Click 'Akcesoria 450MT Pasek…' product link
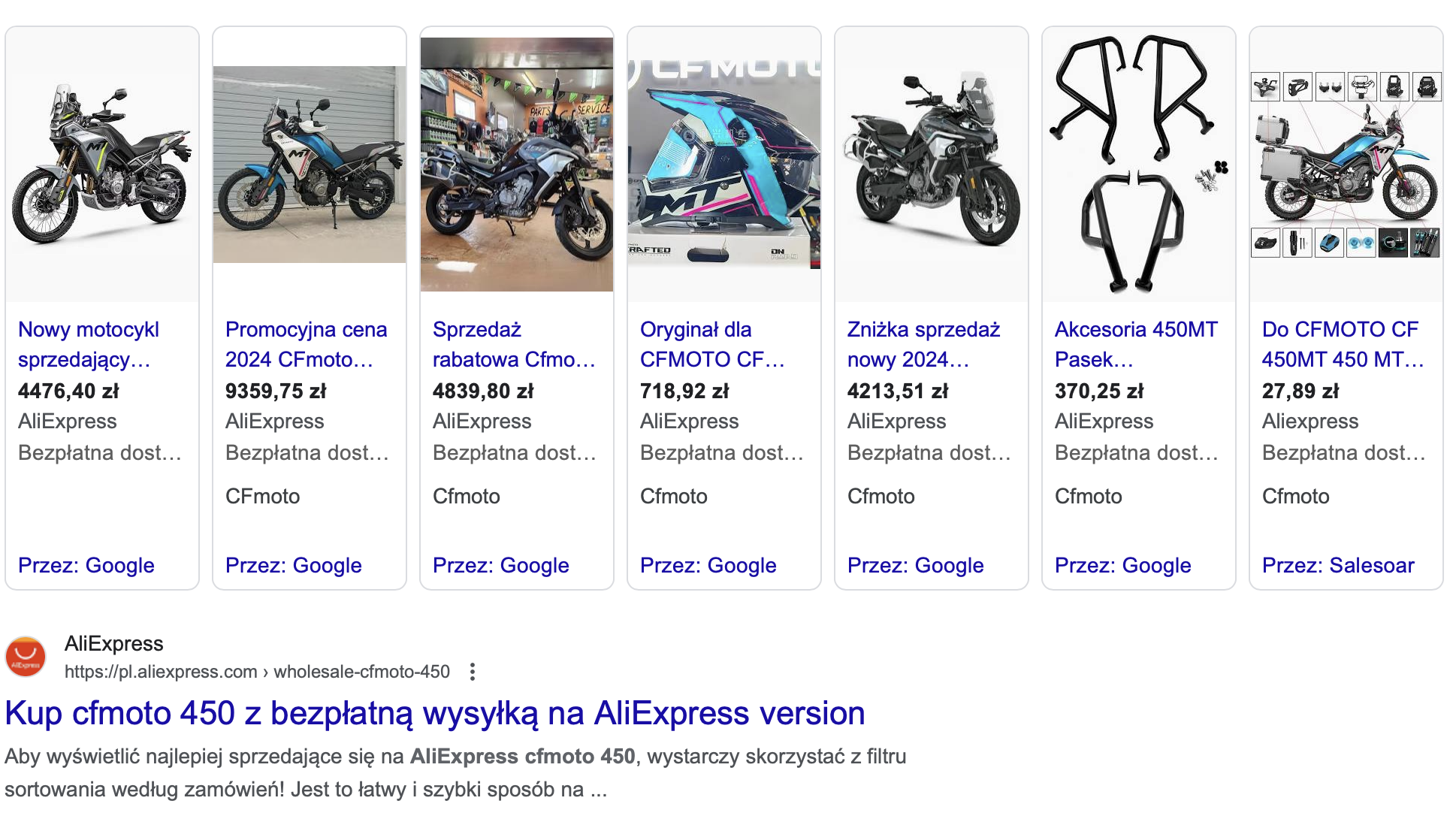The image size is (1456, 822). (x=1135, y=344)
